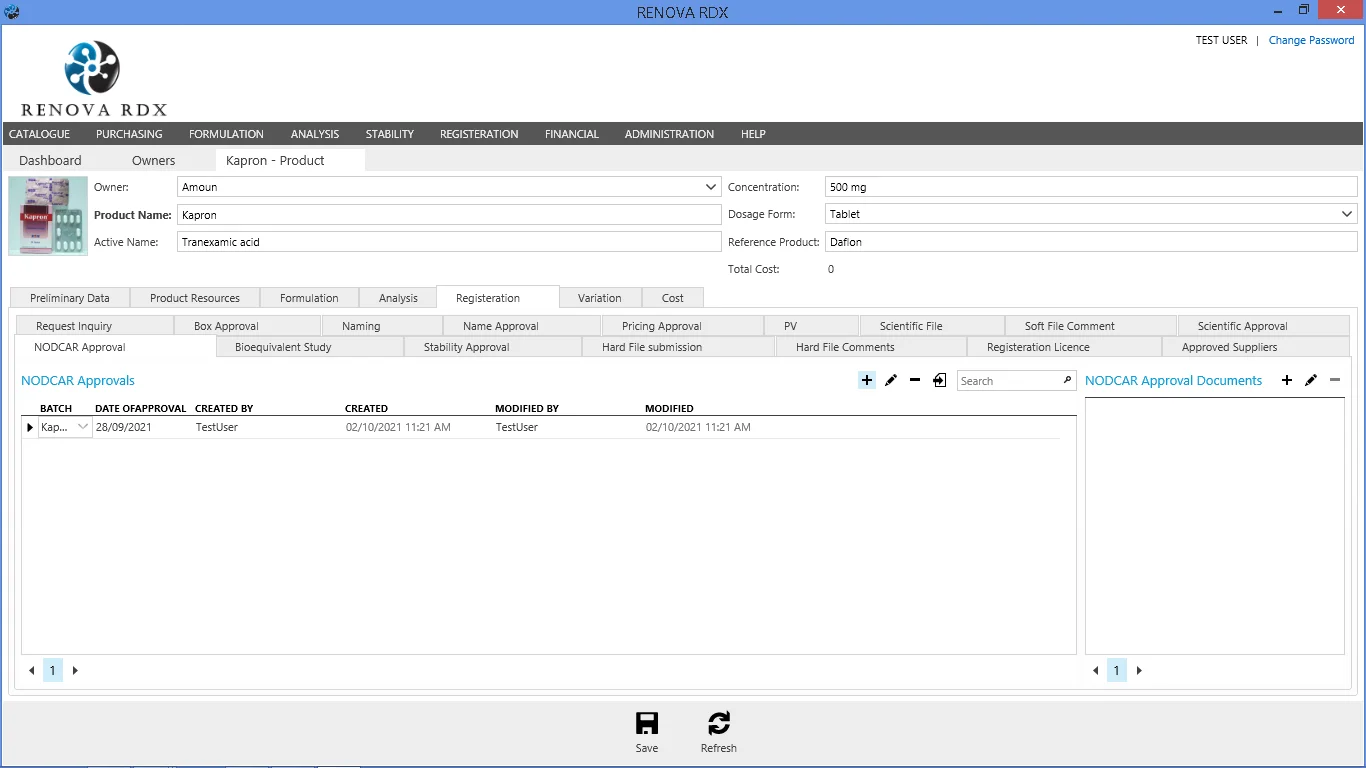Viewport: 1366px width, 768px height.
Task: Go to next page in NODCAR Approvals pager
Action: [75, 671]
